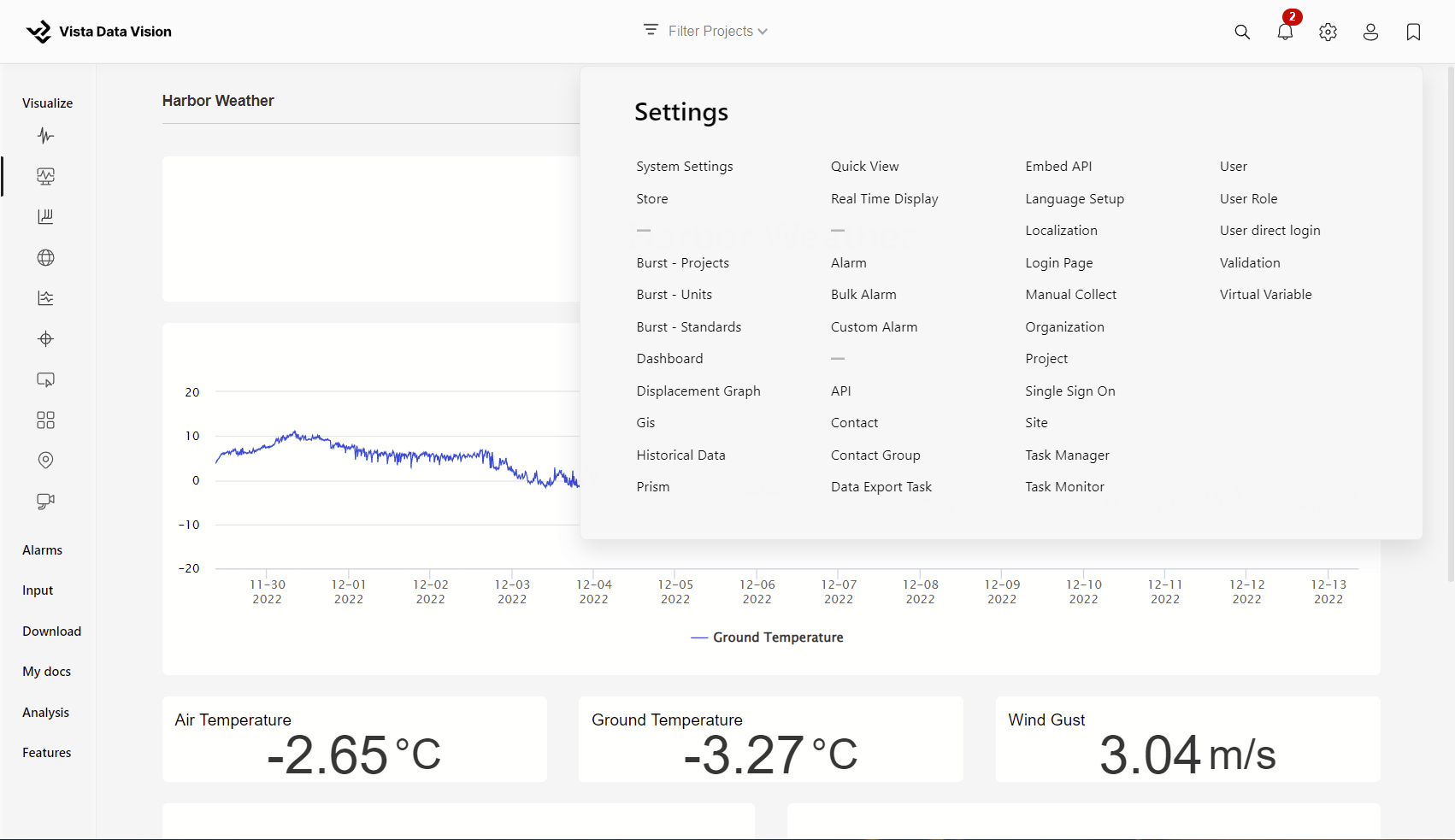
Task: Open Bulk Alarm settings
Action: click(864, 295)
